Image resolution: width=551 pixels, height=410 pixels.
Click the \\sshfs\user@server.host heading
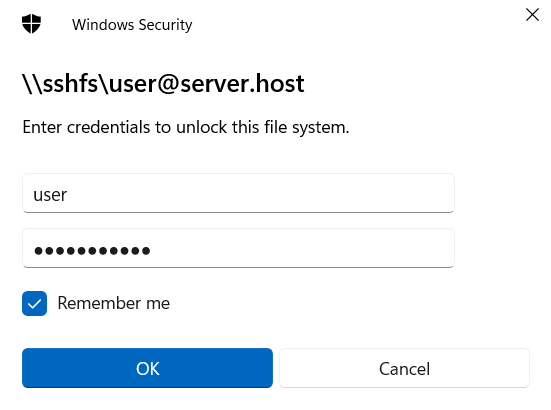tap(163, 84)
